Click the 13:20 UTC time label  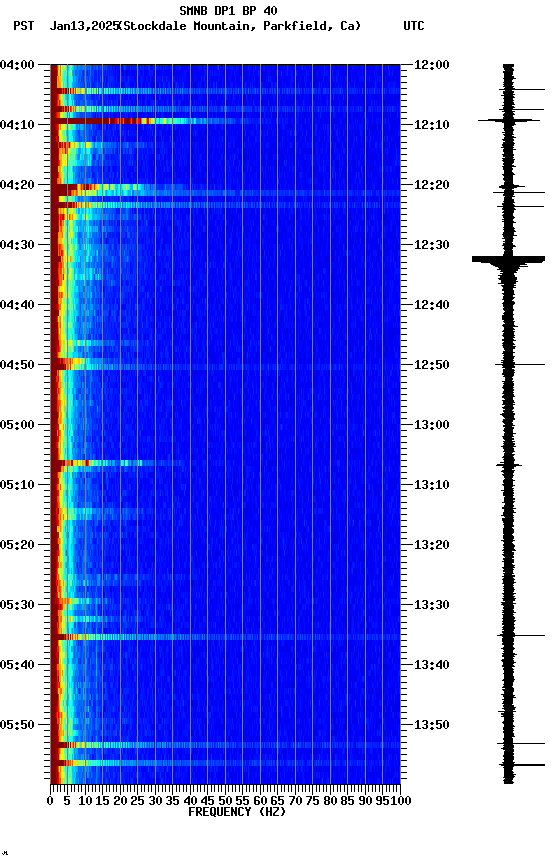432,545
